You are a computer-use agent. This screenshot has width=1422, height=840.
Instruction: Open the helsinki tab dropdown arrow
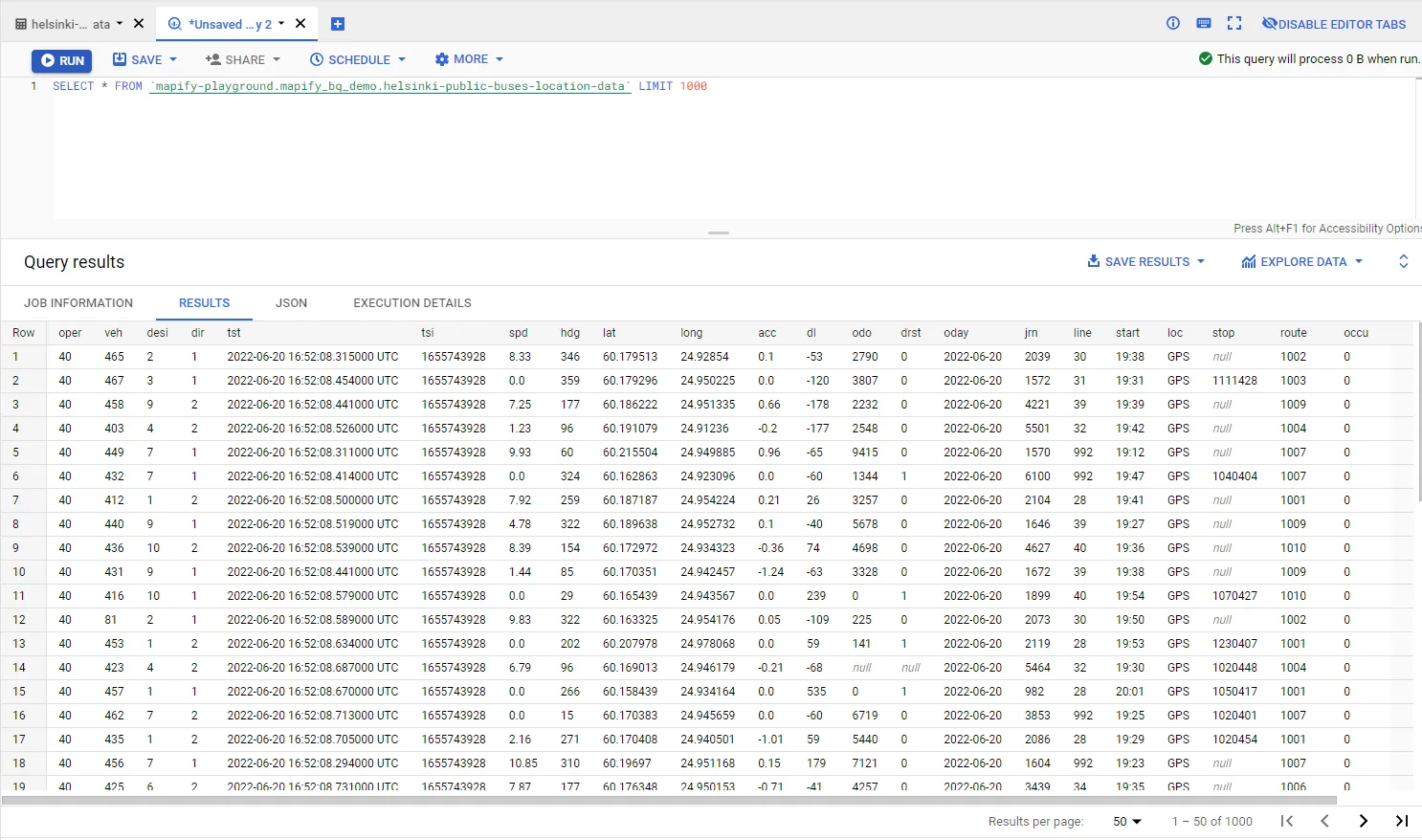(x=120, y=24)
